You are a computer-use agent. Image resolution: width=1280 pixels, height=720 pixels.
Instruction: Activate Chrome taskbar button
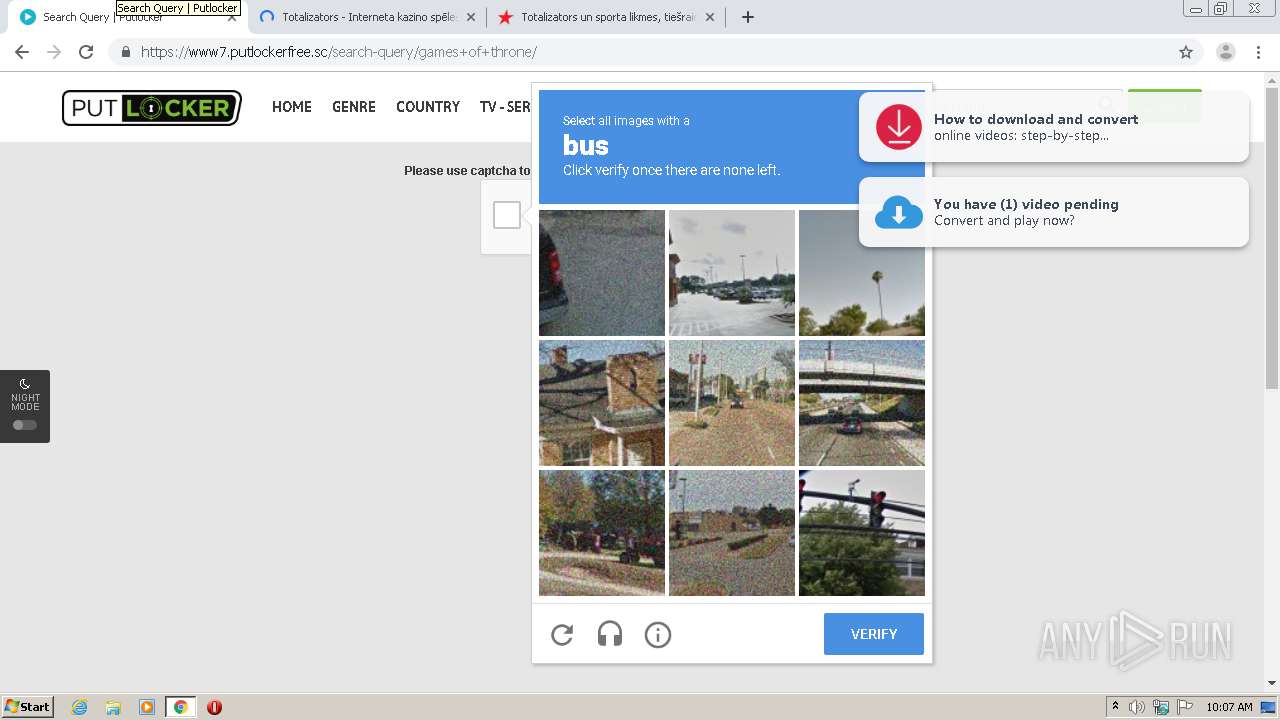point(181,707)
